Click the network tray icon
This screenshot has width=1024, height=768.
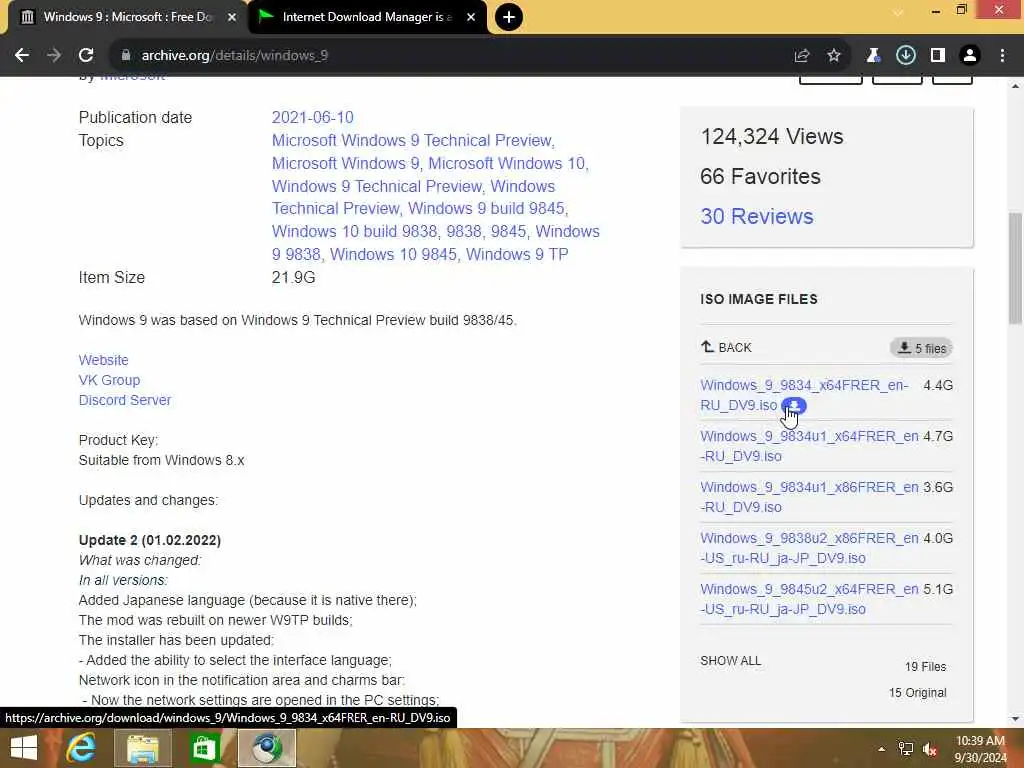click(x=906, y=749)
